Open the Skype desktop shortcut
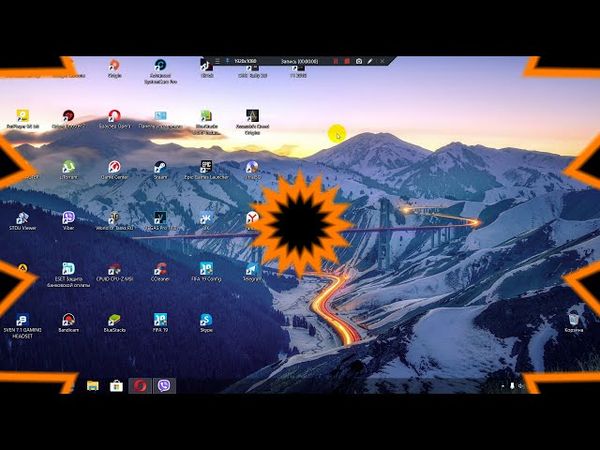The height and width of the screenshot is (450, 600). click(x=206, y=320)
